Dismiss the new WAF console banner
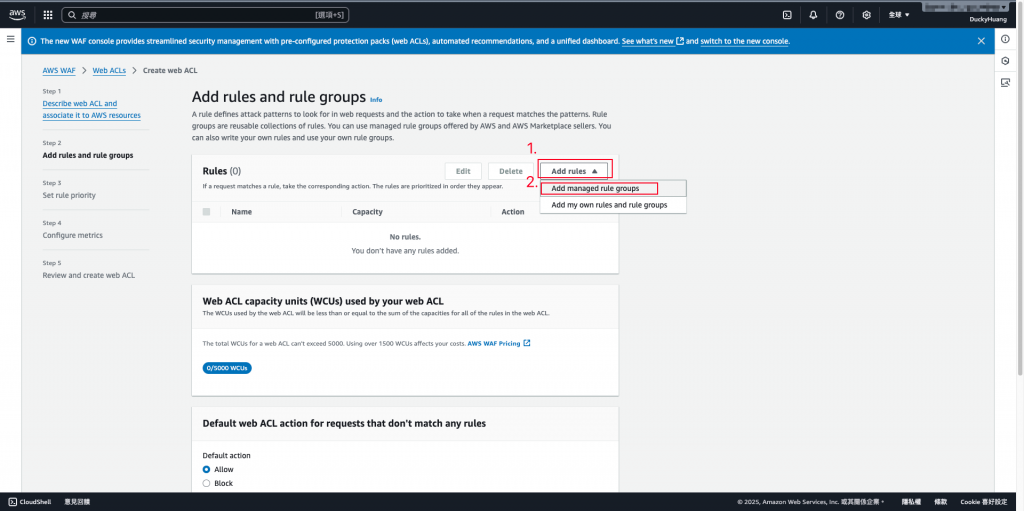The width and height of the screenshot is (1024, 511). click(x=981, y=41)
